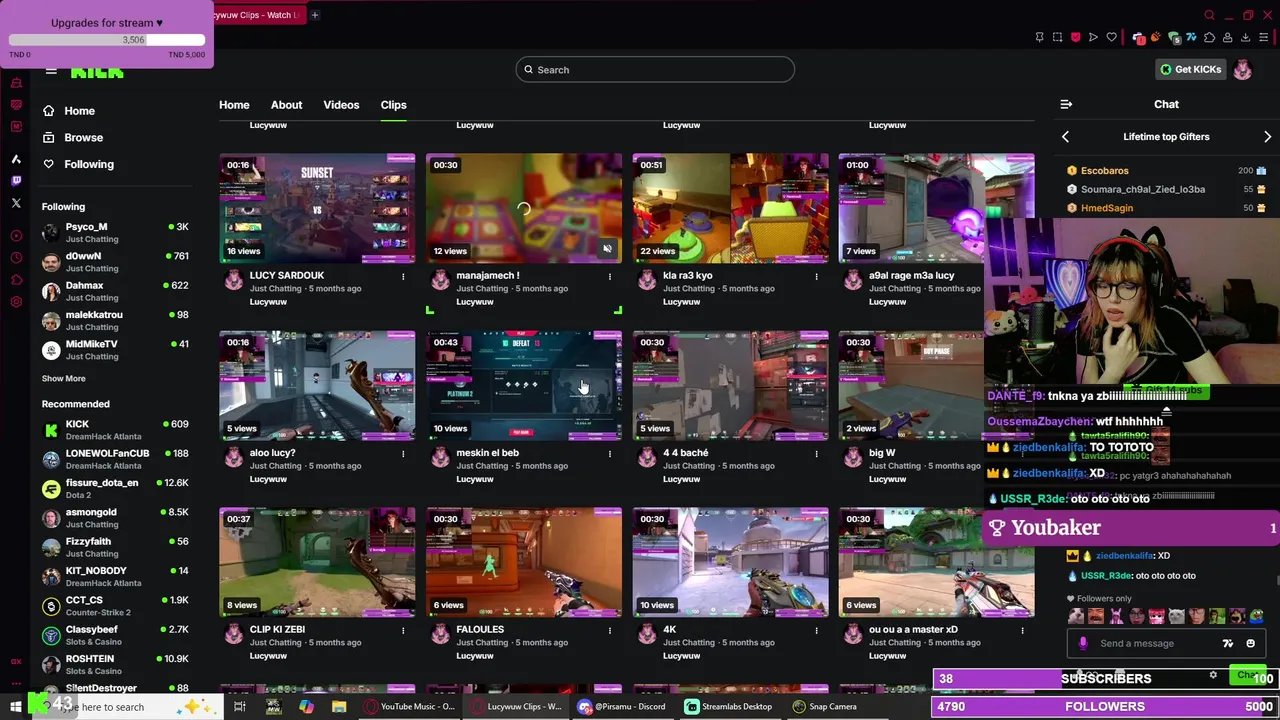The width and height of the screenshot is (1280, 720).
Task: Switch to the channel Home tab
Action: (x=234, y=105)
